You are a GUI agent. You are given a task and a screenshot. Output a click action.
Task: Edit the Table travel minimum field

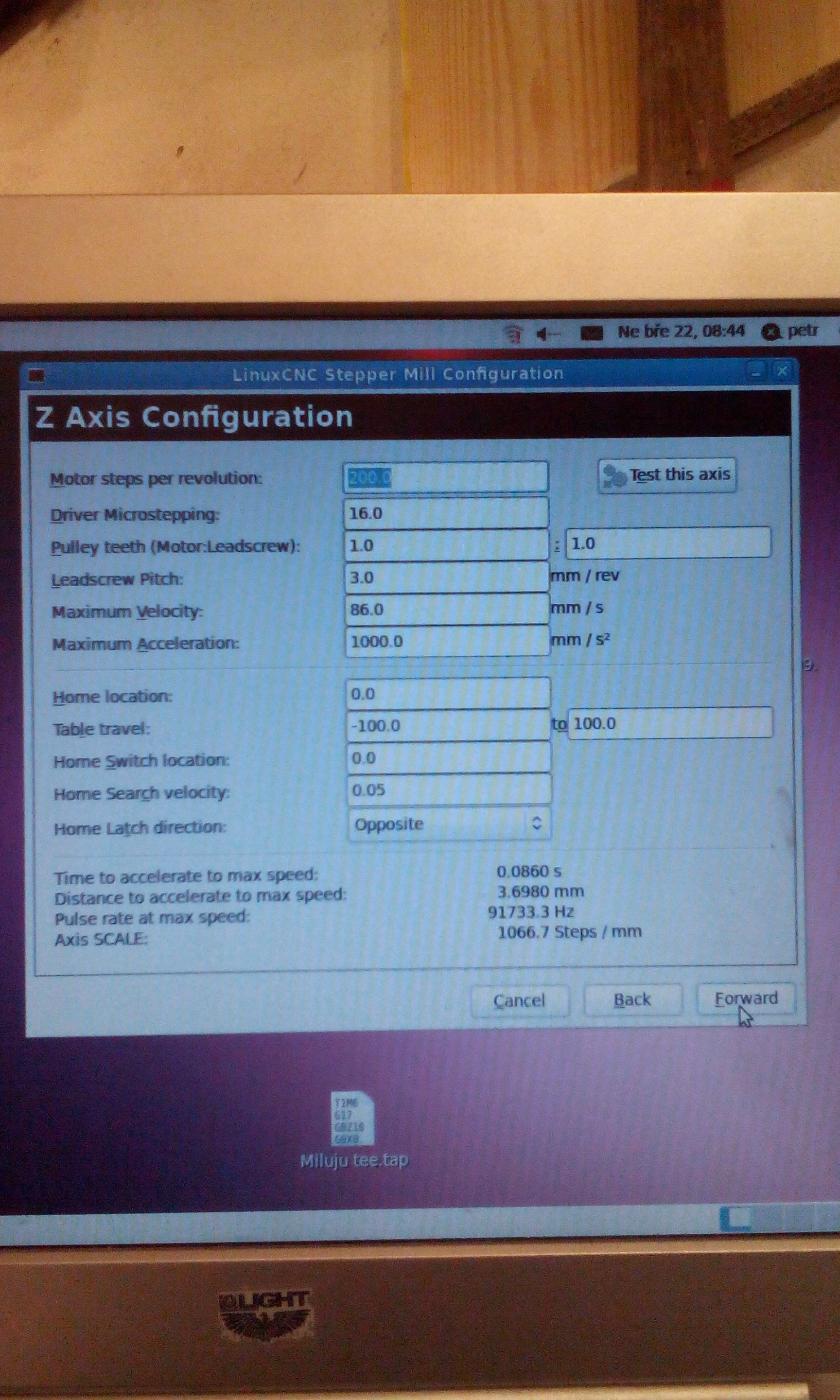coord(447,725)
